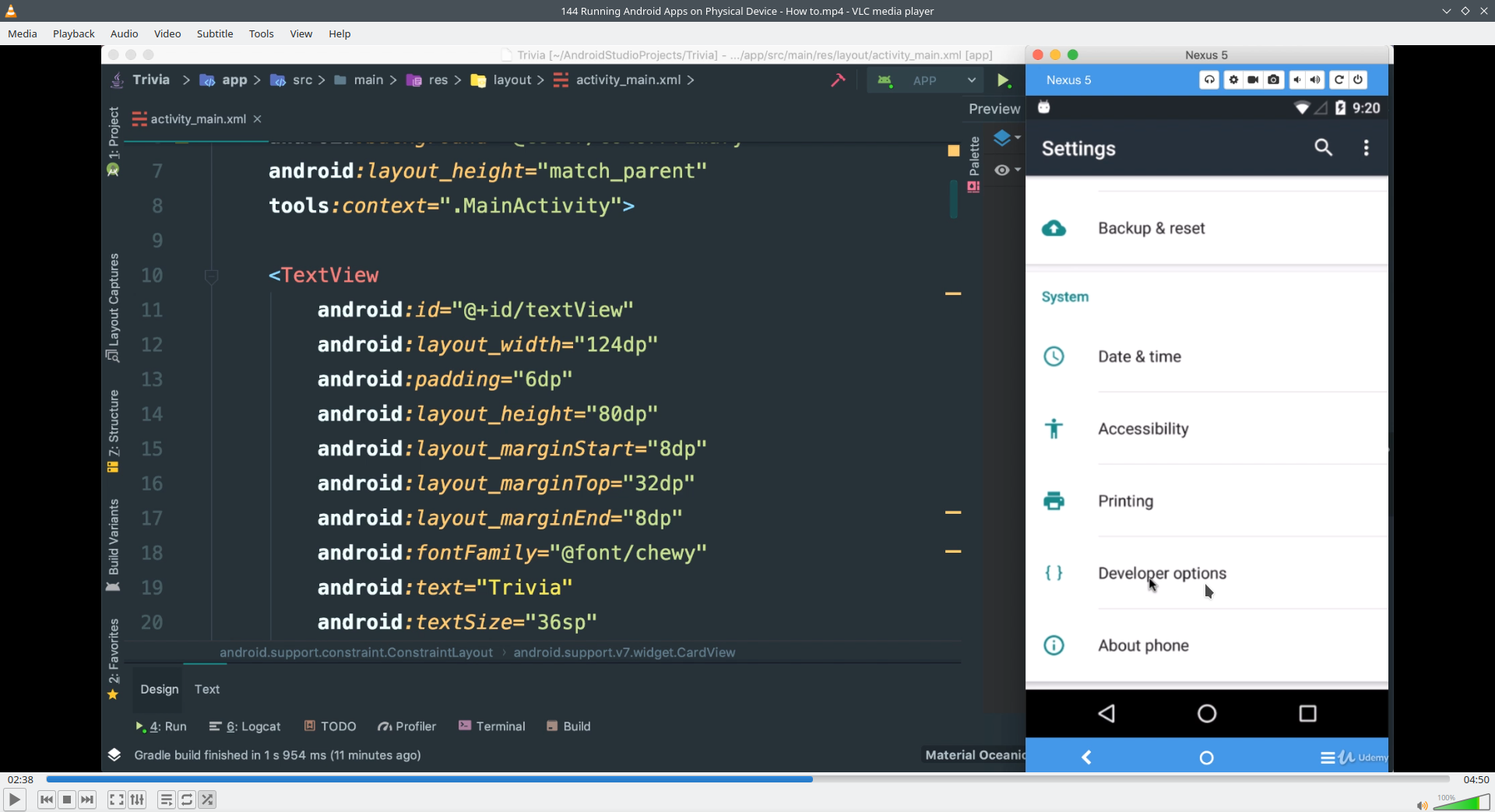1495x812 pixels.
Task: Open the 7: Structure tool window
Action: [x=114, y=431]
